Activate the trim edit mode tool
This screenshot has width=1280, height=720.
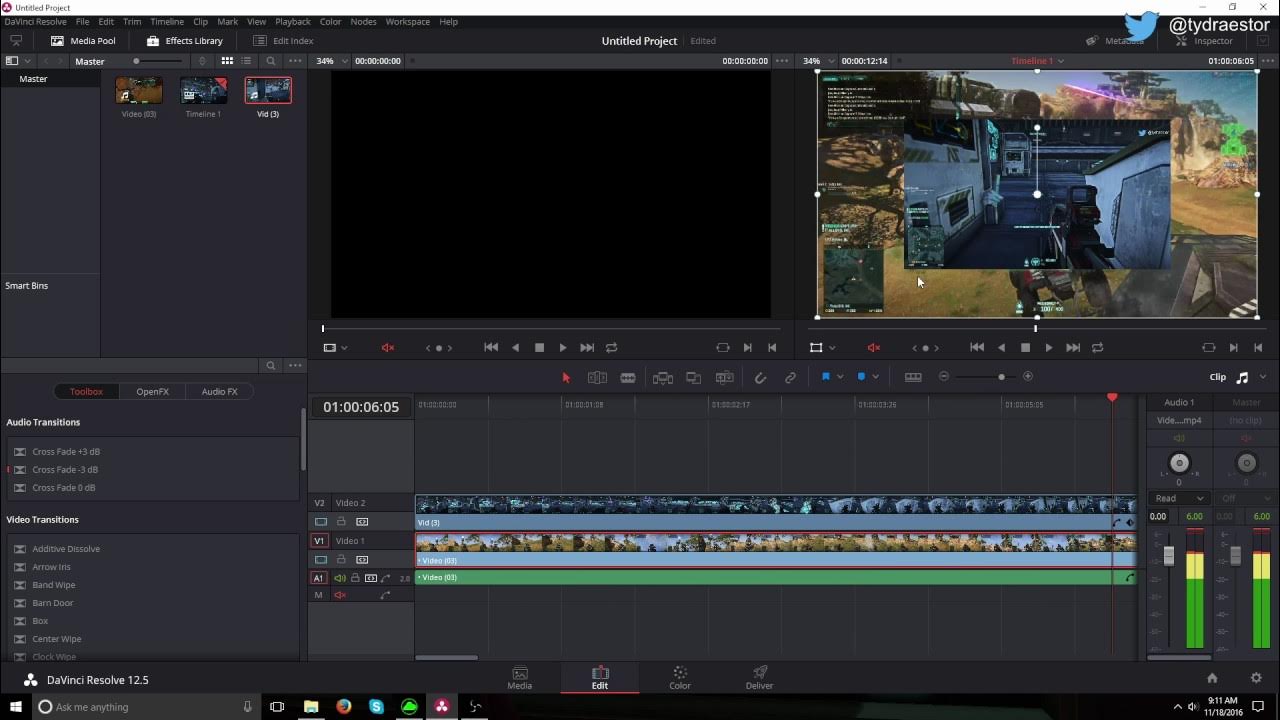point(597,377)
